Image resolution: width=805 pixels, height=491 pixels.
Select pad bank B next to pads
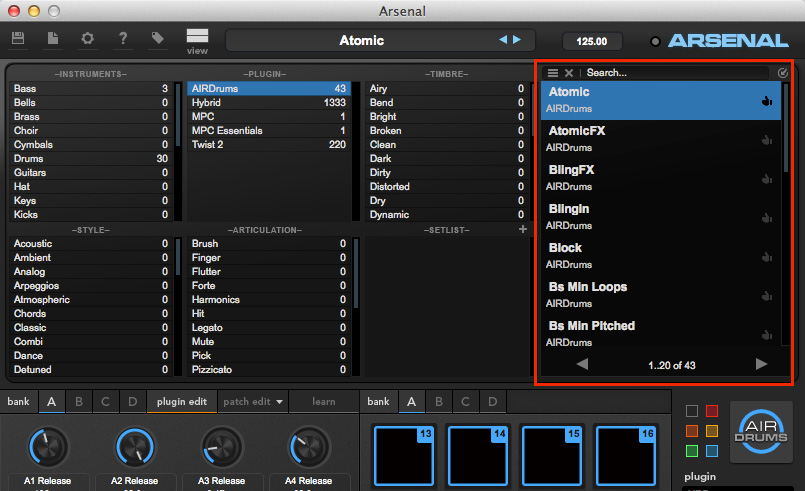pos(438,402)
